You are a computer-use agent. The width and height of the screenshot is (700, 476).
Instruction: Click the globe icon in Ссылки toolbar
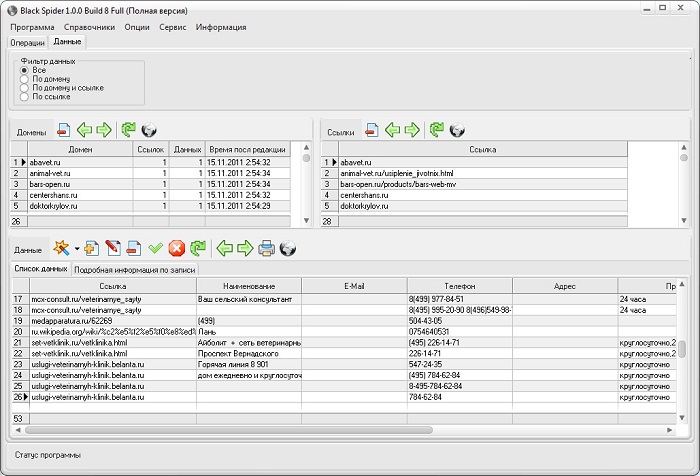457,130
